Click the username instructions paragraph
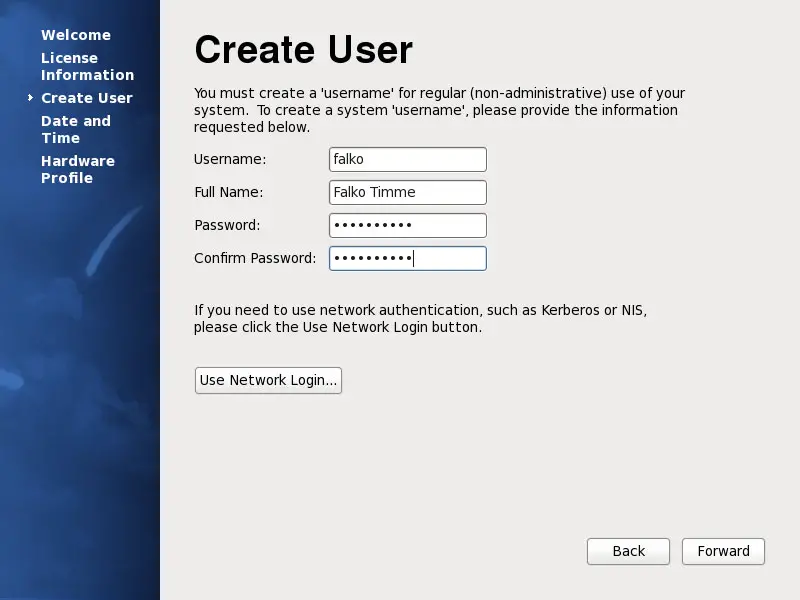800x600 pixels. click(x=438, y=110)
